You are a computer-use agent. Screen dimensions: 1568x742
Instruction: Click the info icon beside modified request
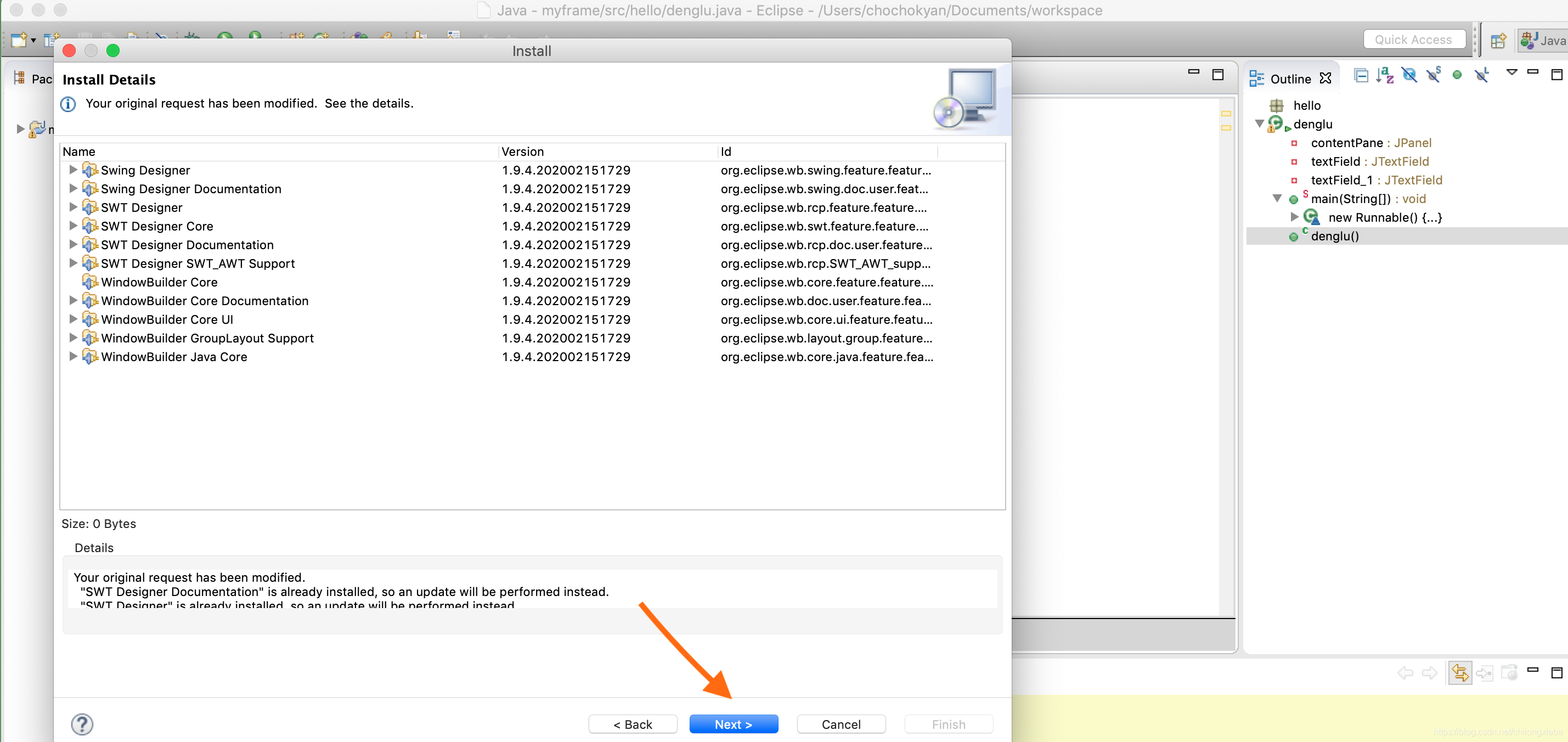coord(68,104)
